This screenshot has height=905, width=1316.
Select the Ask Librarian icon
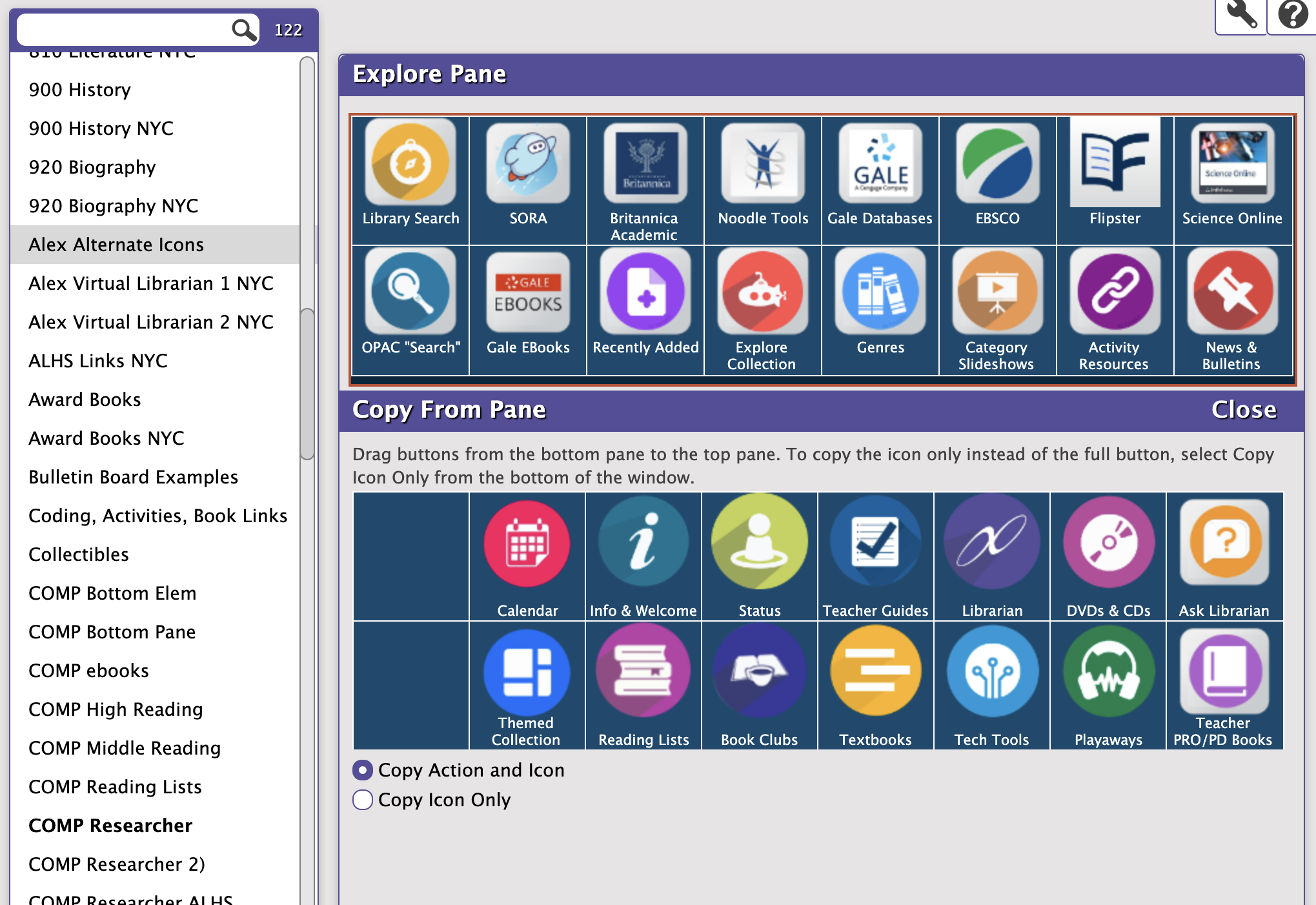coord(1224,542)
